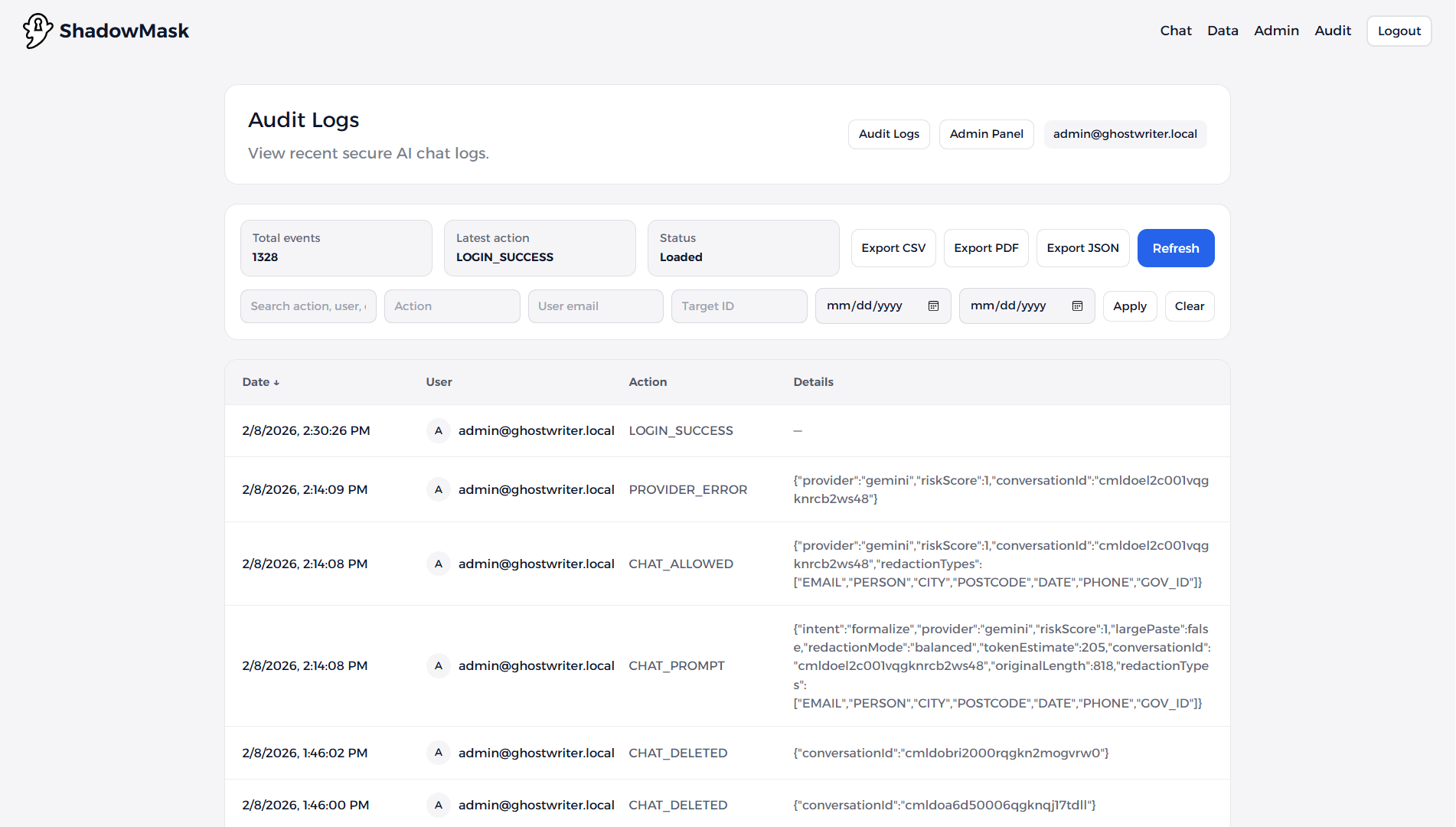Screen dimensions: 1456x827
Task: Open calendar picker on second date field
Action: [x=1077, y=306]
